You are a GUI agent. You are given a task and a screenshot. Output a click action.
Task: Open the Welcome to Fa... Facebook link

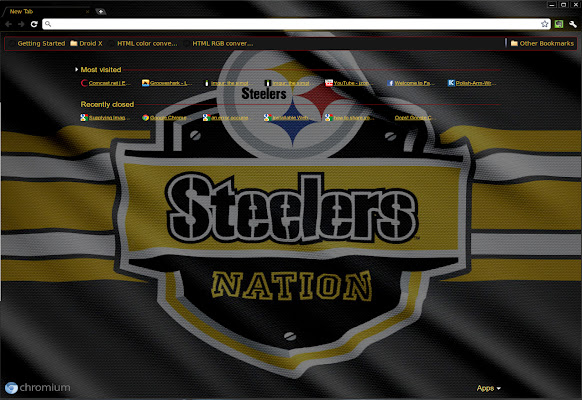pyautogui.click(x=414, y=83)
